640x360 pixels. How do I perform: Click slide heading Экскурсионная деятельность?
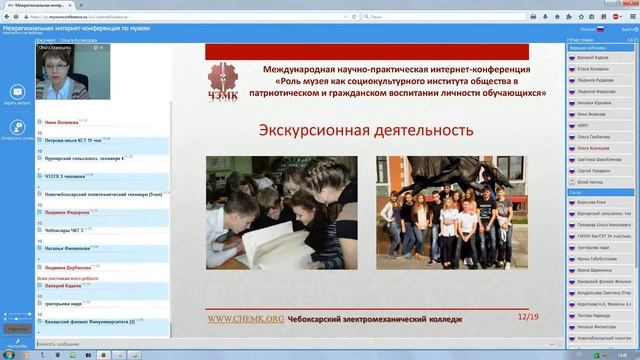click(366, 131)
